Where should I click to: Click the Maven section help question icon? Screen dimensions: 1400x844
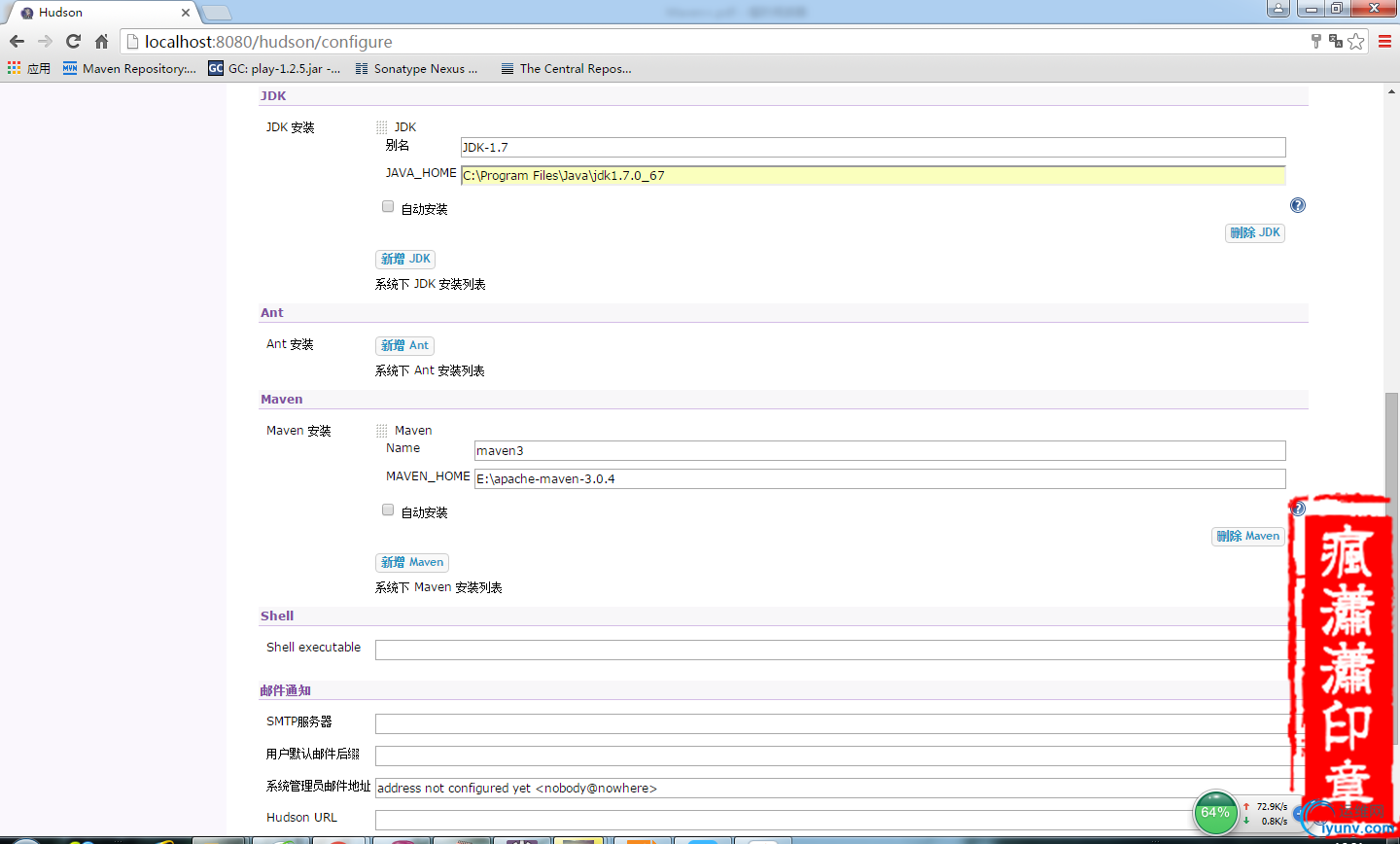[x=1298, y=509]
